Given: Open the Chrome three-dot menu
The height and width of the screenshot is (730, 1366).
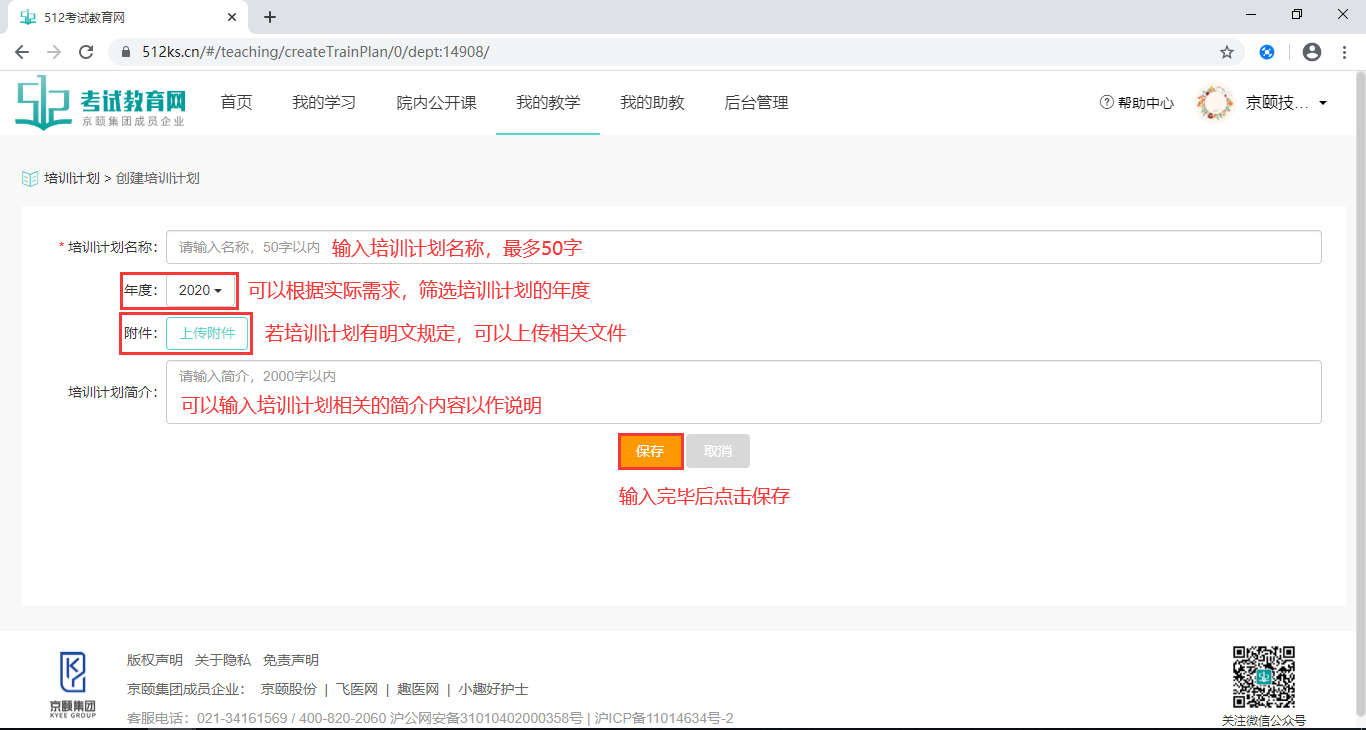Looking at the screenshot, I should (x=1343, y=52).
